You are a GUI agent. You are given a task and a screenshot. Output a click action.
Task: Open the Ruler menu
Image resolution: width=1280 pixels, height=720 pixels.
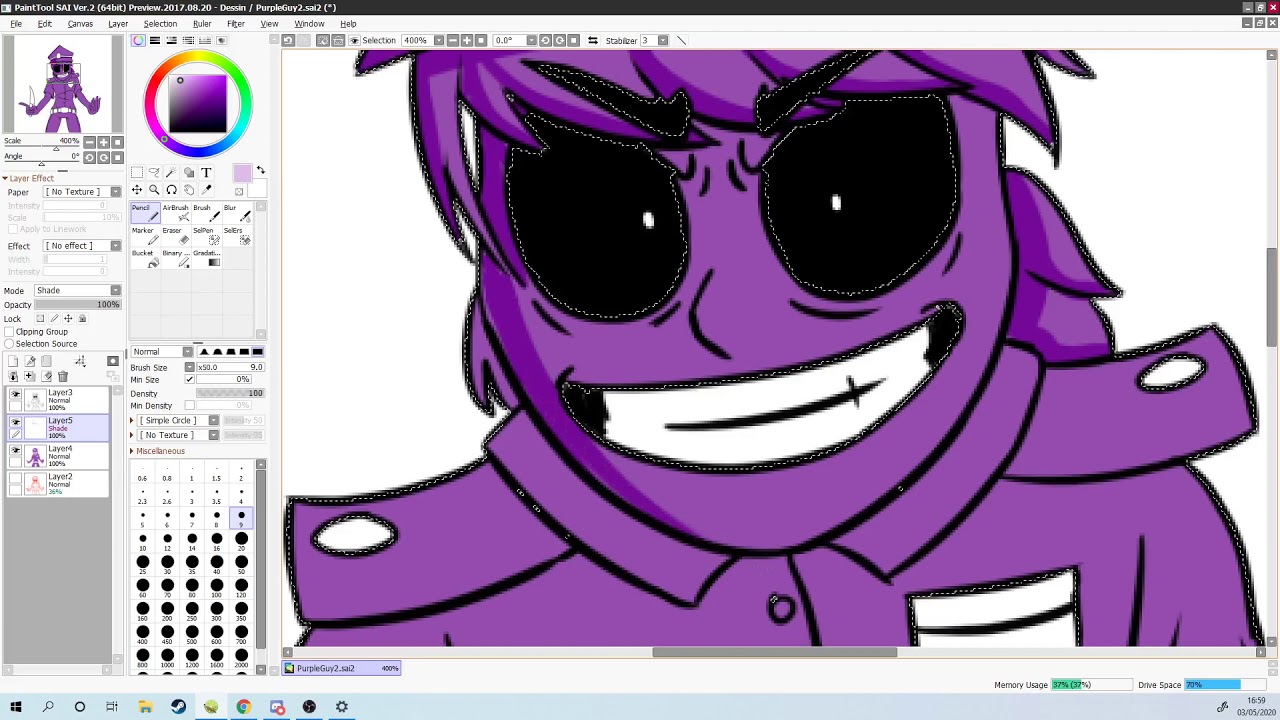[202, 23]
